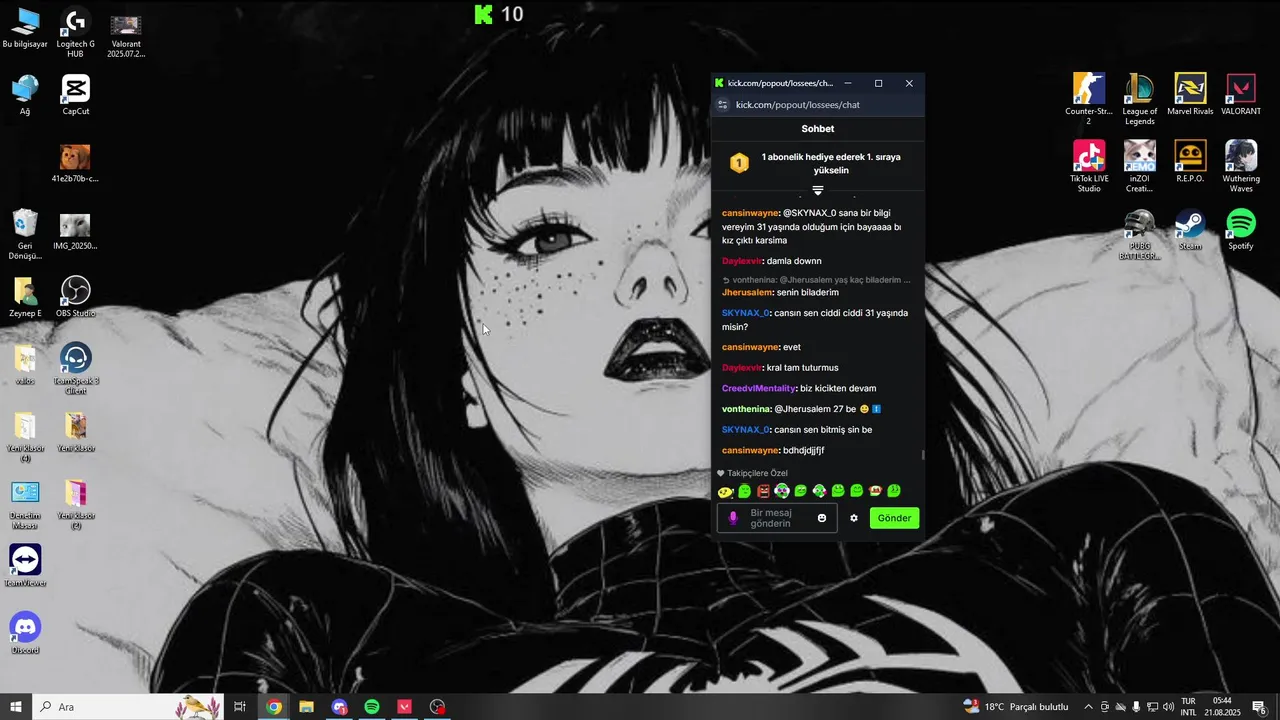This screenshot has width=1280, height=720.
Task: Open the valos folder
Action: [x=25, y=366]
